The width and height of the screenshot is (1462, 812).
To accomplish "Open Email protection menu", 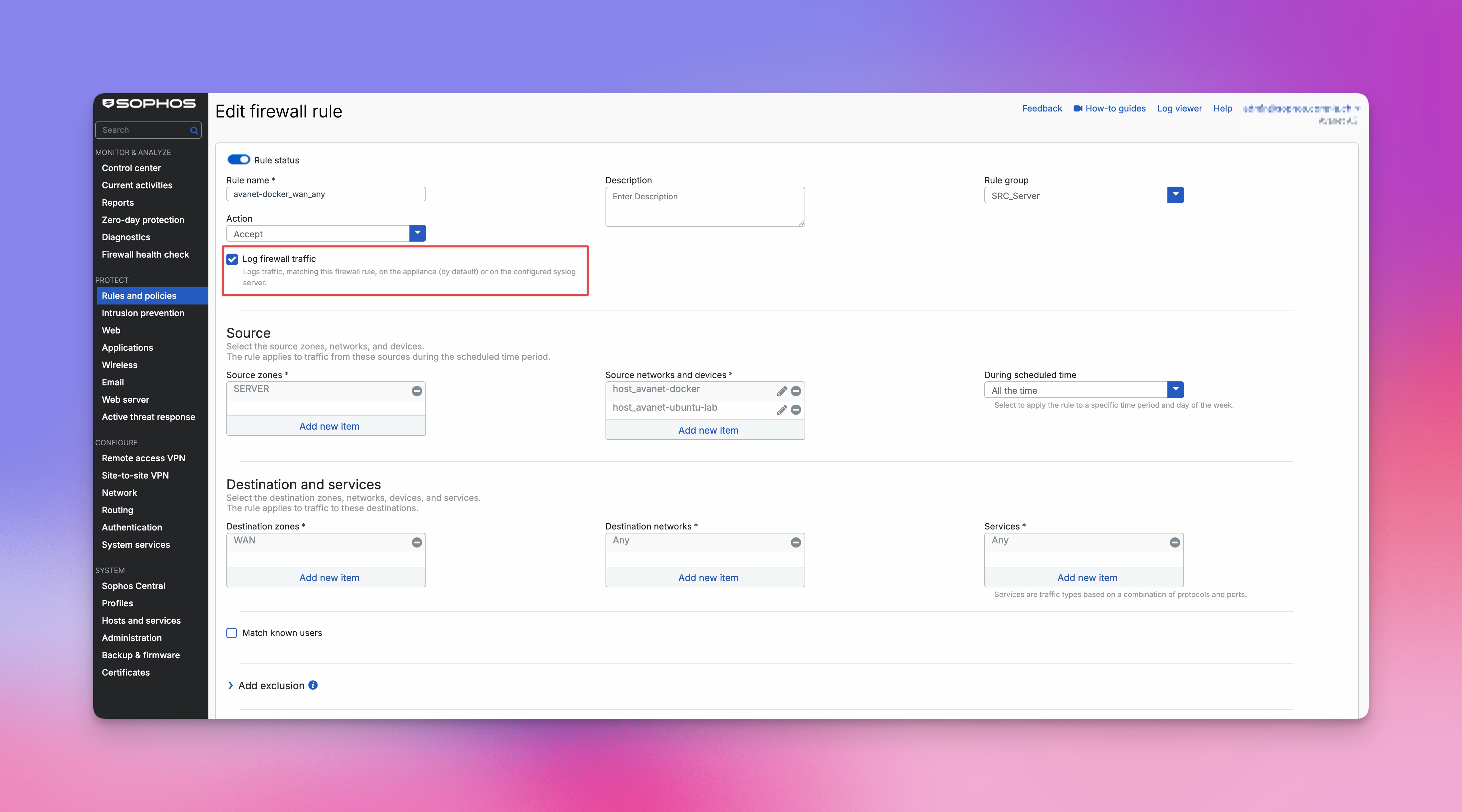I will [x=113, y=382].
